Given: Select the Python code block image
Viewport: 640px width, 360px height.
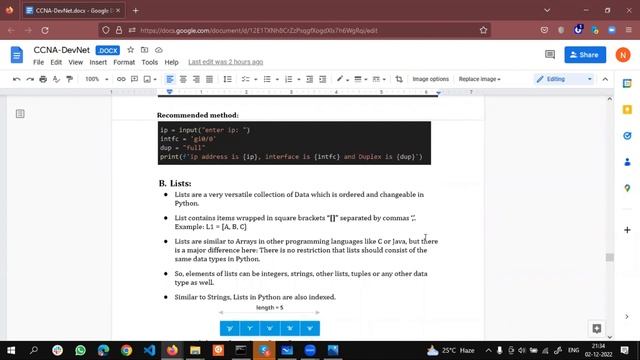Looking at the screenshot, I should point(294,143).
